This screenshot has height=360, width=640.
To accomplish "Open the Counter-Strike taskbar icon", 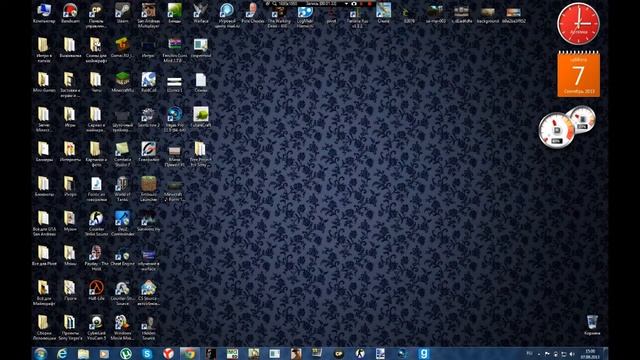I will pos(360,353).
